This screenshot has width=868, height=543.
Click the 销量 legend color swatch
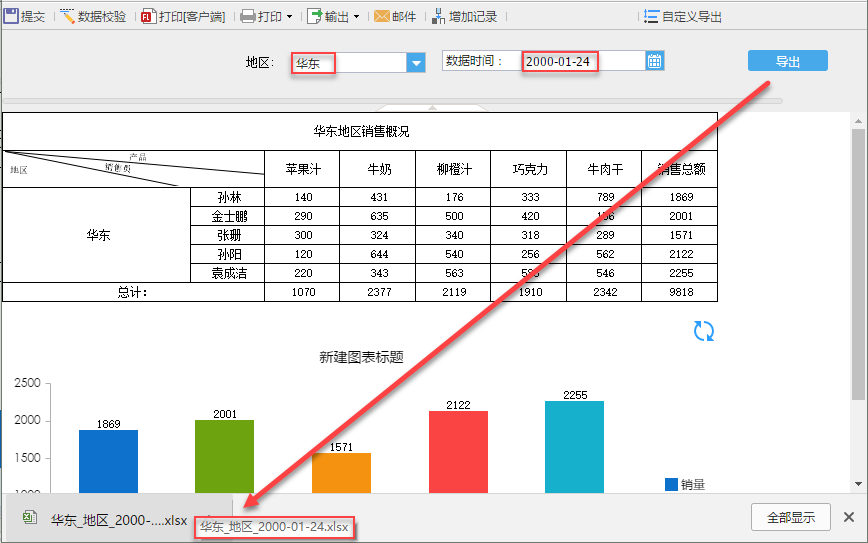pyautogui.click(x=671, y=484)
